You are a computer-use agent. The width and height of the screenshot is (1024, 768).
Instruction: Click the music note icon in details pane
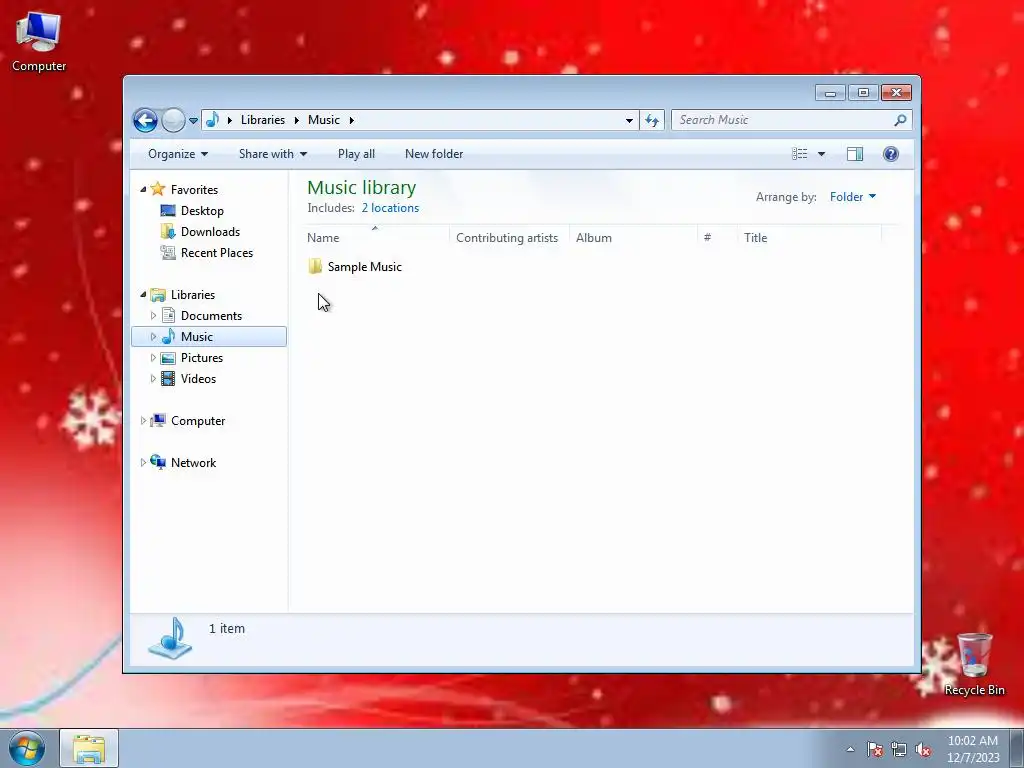coord(170,638)
